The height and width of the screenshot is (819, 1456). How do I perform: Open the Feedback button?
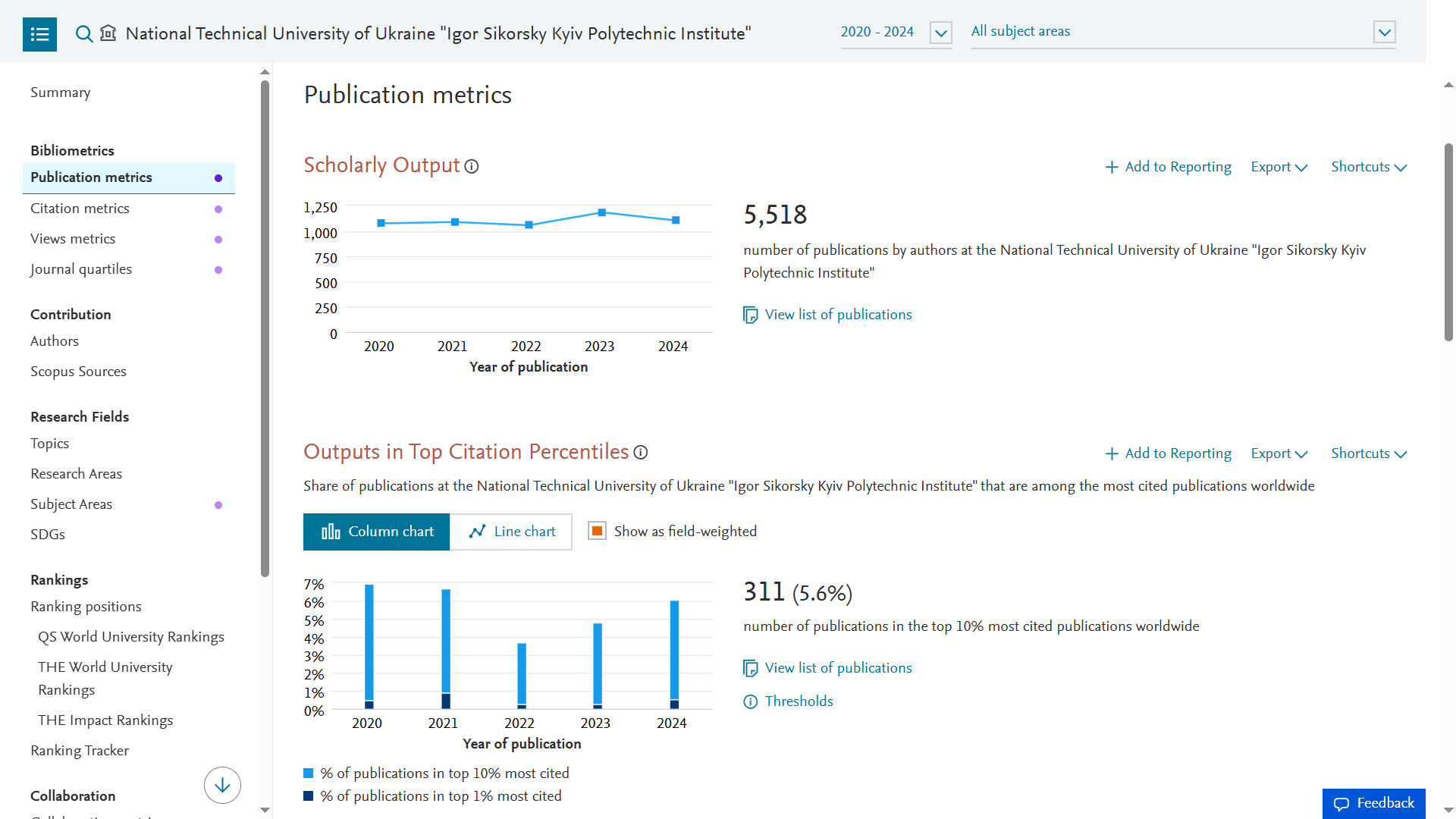[x=1373, y=803]
